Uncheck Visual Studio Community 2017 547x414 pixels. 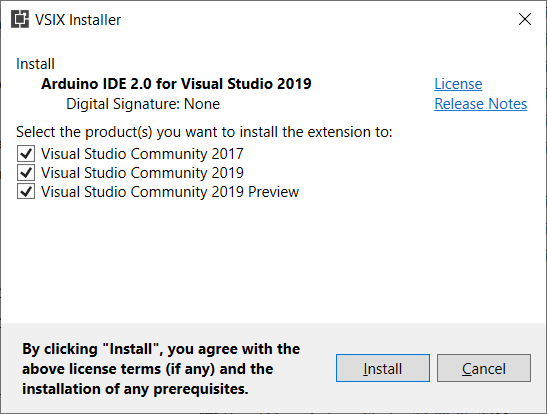click(26, 153)
